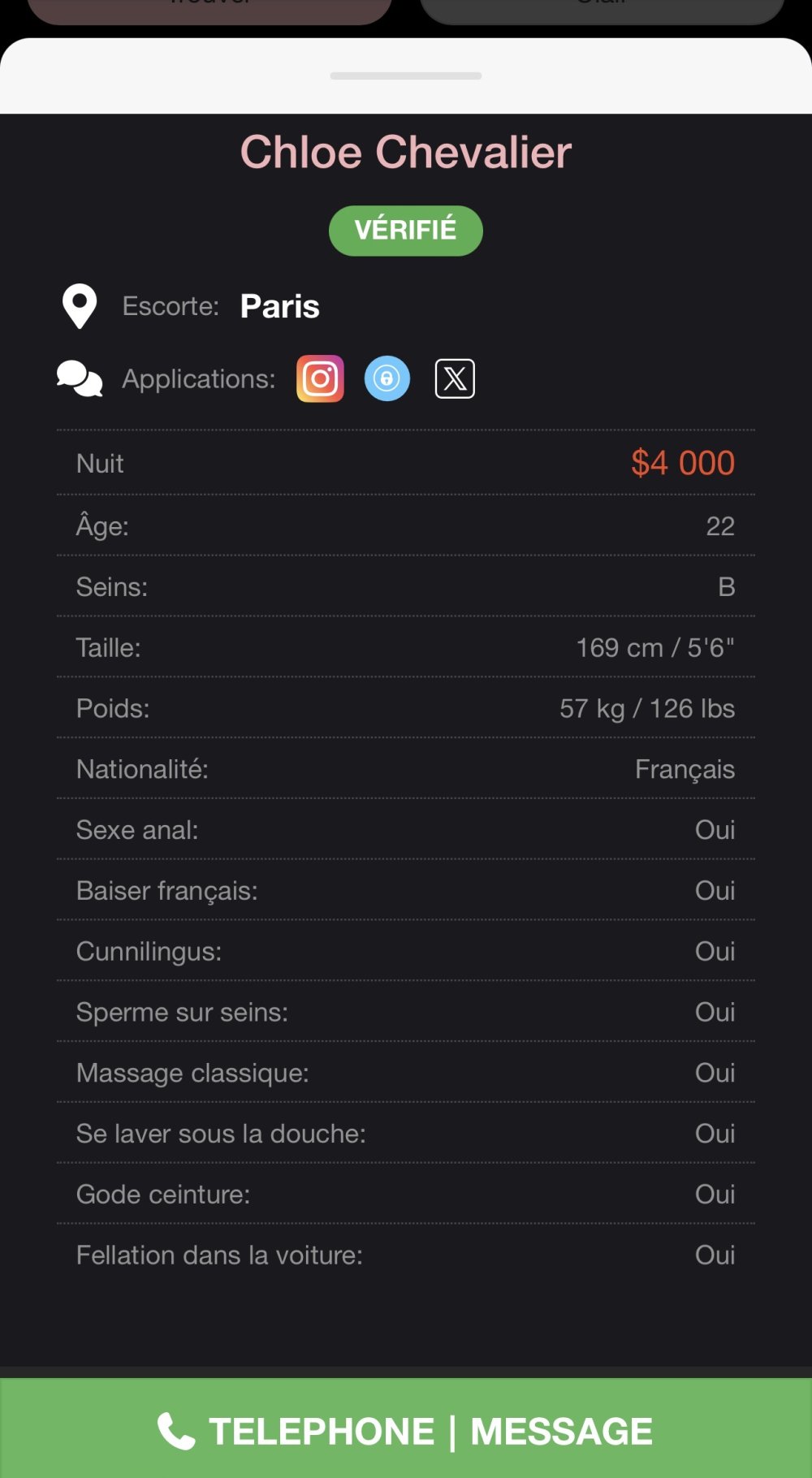Image resolution: width=812 pixels, height=1478 pixels.
Task: Tap the $4 000 night price
Action: tap(683, 463)
